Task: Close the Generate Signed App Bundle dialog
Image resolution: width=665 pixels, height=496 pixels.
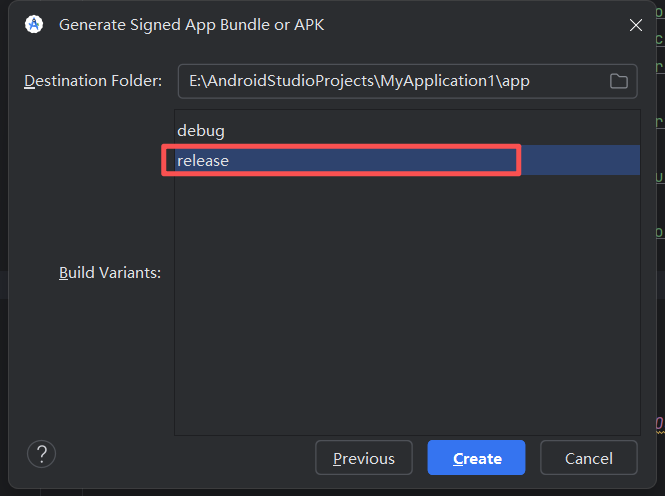Action: [636, 25]
